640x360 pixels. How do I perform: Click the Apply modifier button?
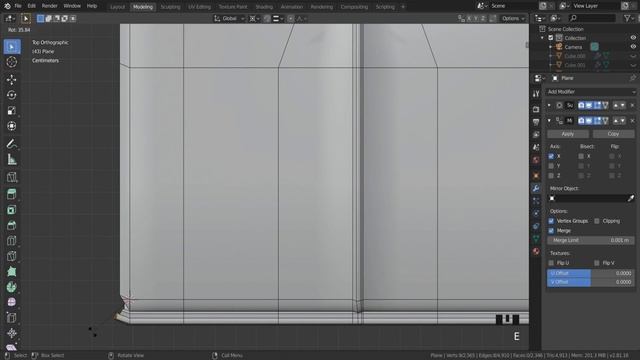(568, 134)
